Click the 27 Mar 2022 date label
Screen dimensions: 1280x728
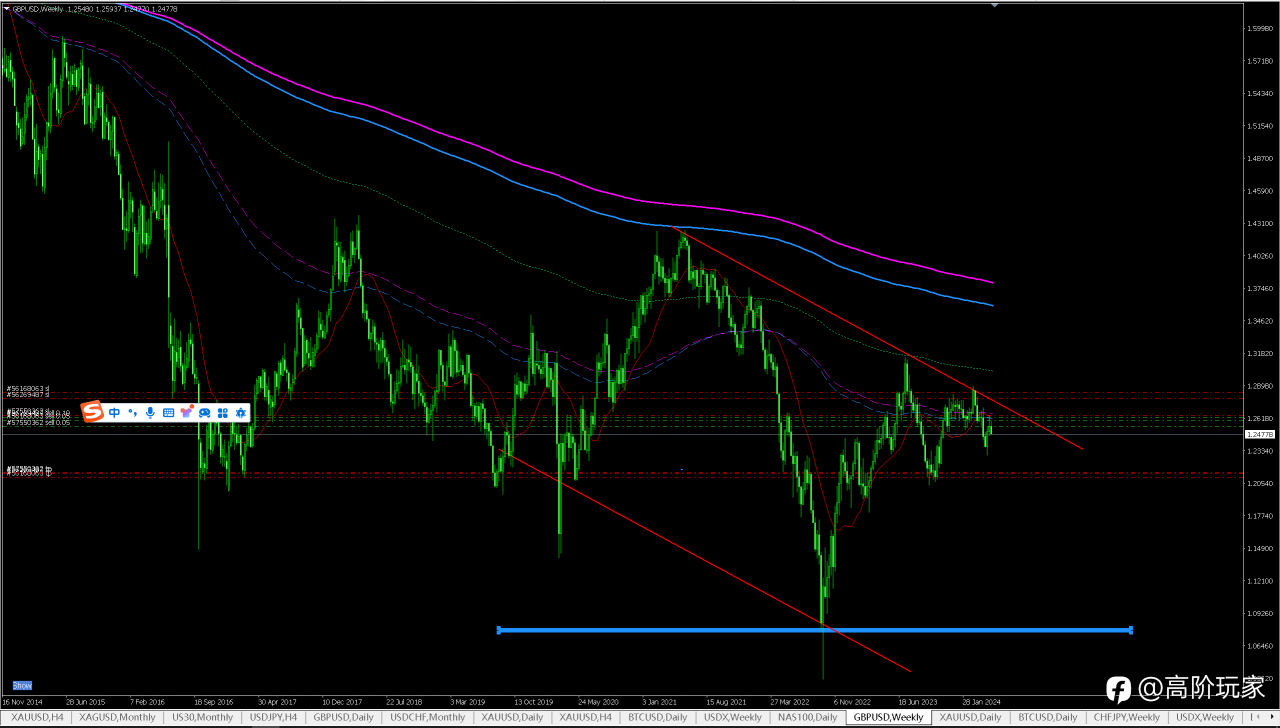tap(789, 701)
